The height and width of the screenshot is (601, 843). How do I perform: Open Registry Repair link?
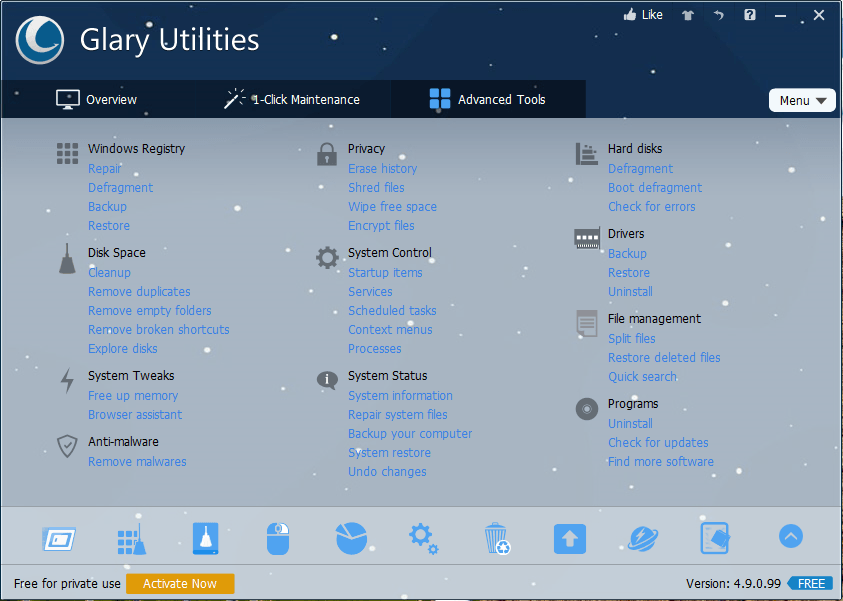105,169
